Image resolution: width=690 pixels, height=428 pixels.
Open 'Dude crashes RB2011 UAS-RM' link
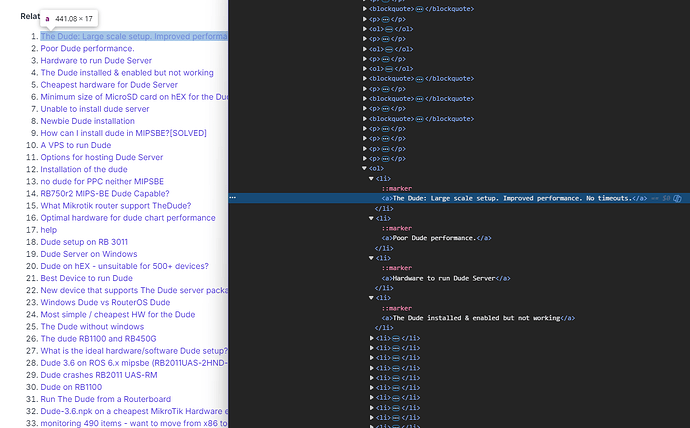coord(99,375)
